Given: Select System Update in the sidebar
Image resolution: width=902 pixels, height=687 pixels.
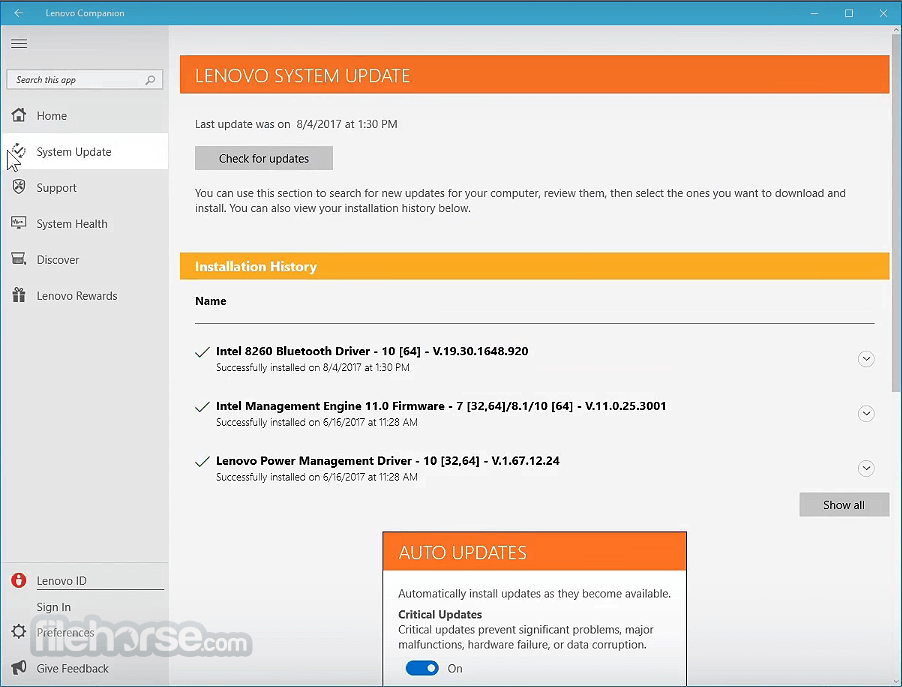Looking at the screenshot, I should pos(85,151).
